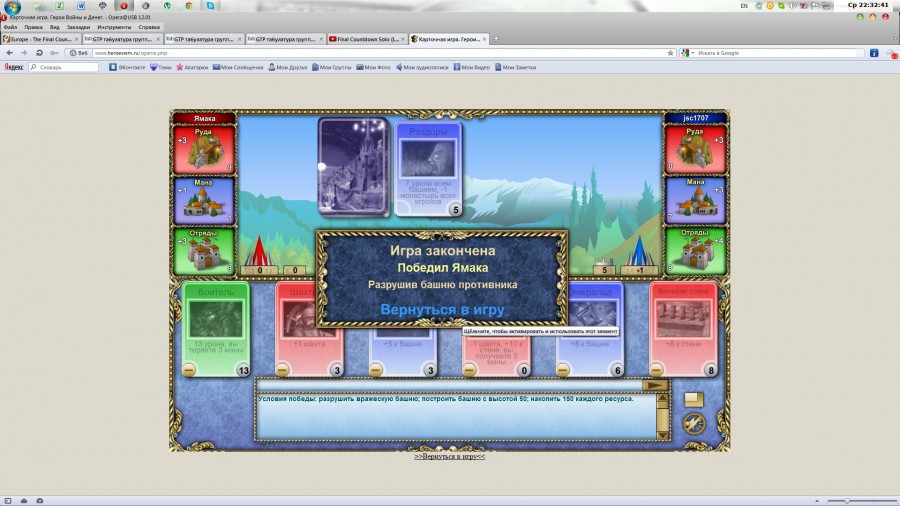Follow the ">>Вернуться в игру<<" link below game
The height and width of the screenshot is (506, 900).
pos(449,457)
